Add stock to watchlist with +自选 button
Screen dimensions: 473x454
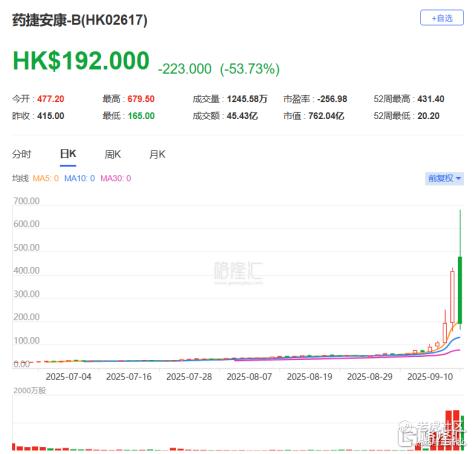click(441, 18)
